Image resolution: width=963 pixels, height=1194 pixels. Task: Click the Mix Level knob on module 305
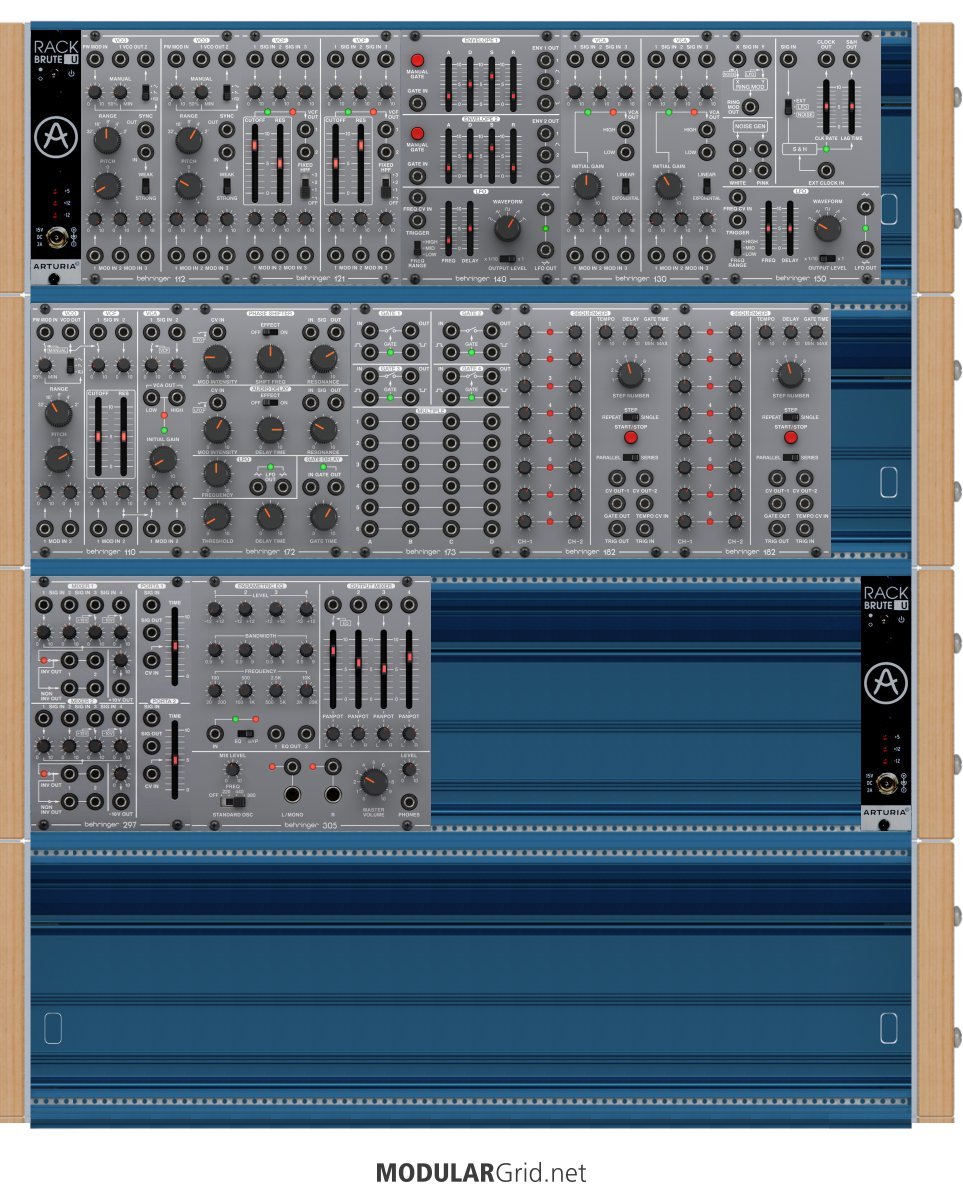pyautogui.click(x=233, y=769)
